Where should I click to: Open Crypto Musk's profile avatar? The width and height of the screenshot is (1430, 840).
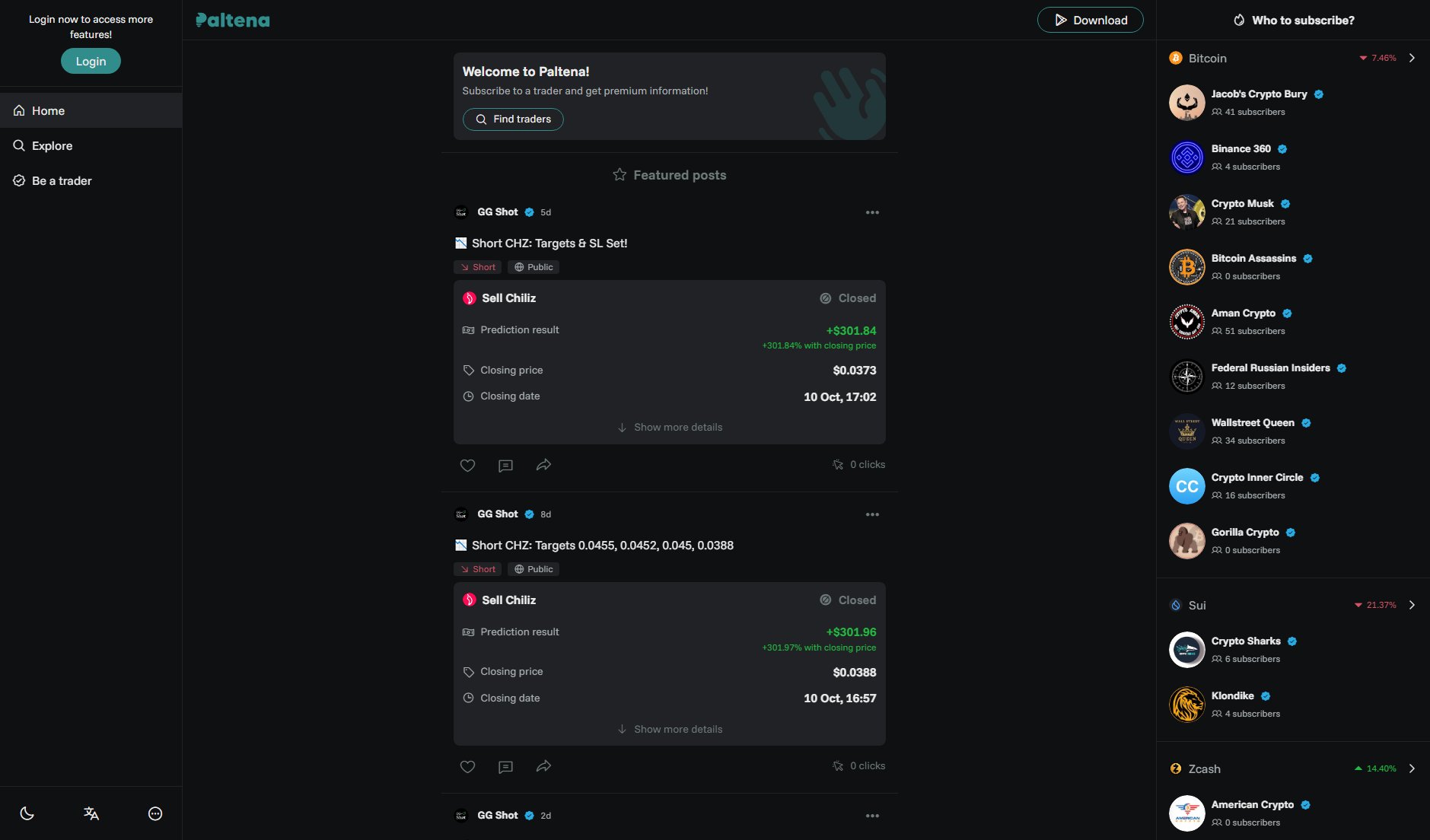(x=1186, y=212)
